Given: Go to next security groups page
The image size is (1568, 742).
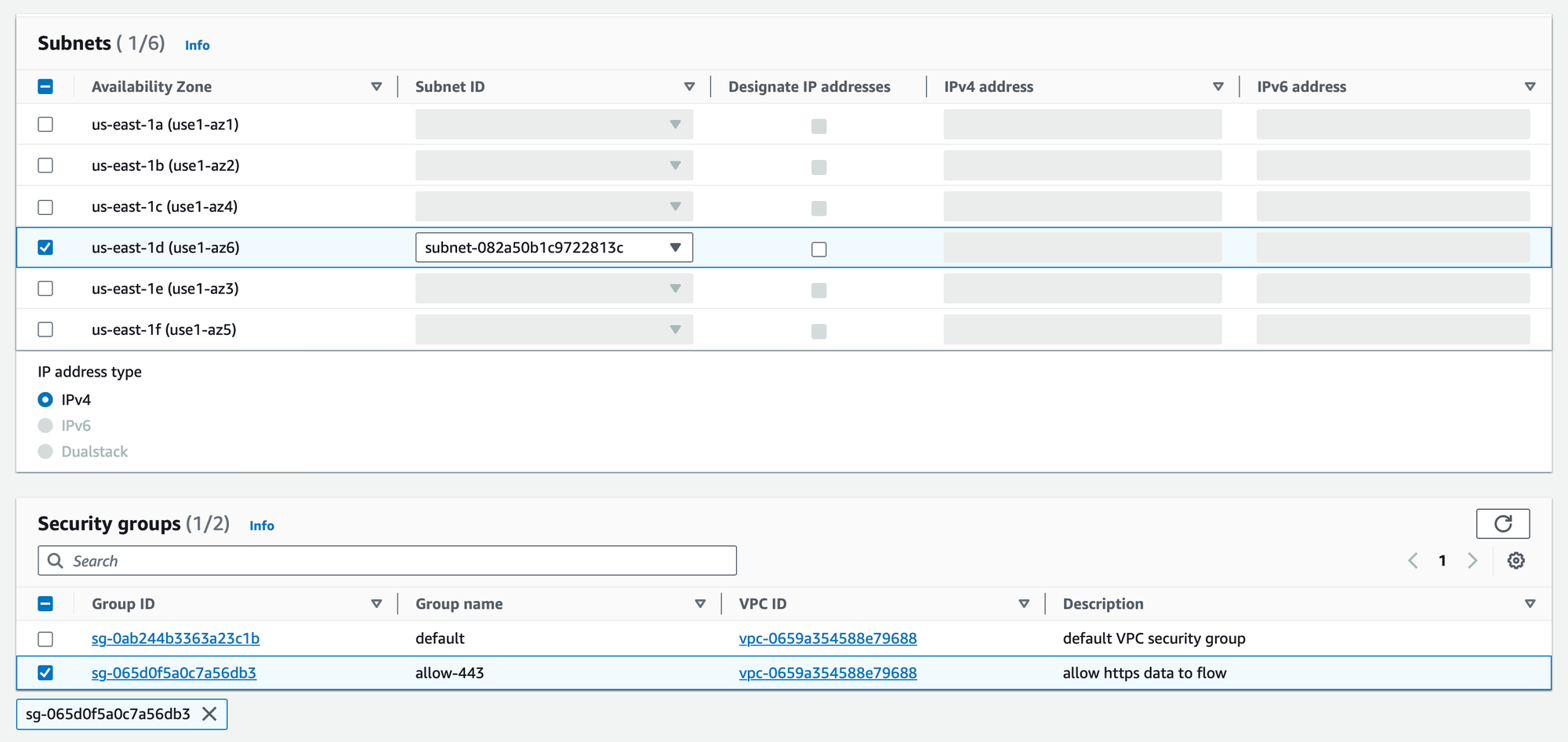Looking at the screenshot, I should [x=1472, y=560].
